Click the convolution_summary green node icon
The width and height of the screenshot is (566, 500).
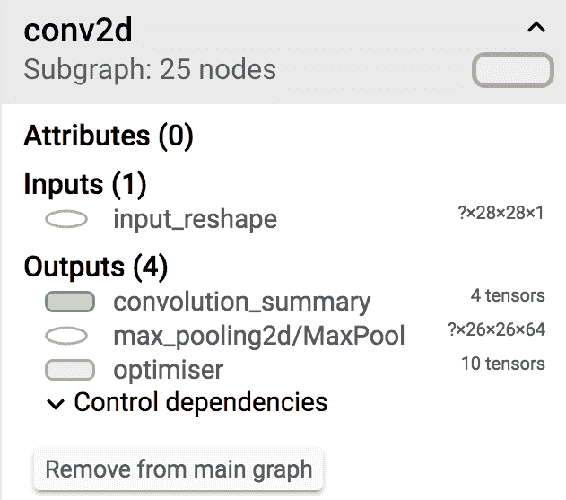tap(70, 301)
